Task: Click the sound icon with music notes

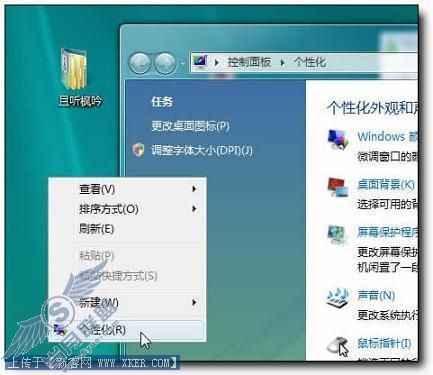Action: [338, 297]
